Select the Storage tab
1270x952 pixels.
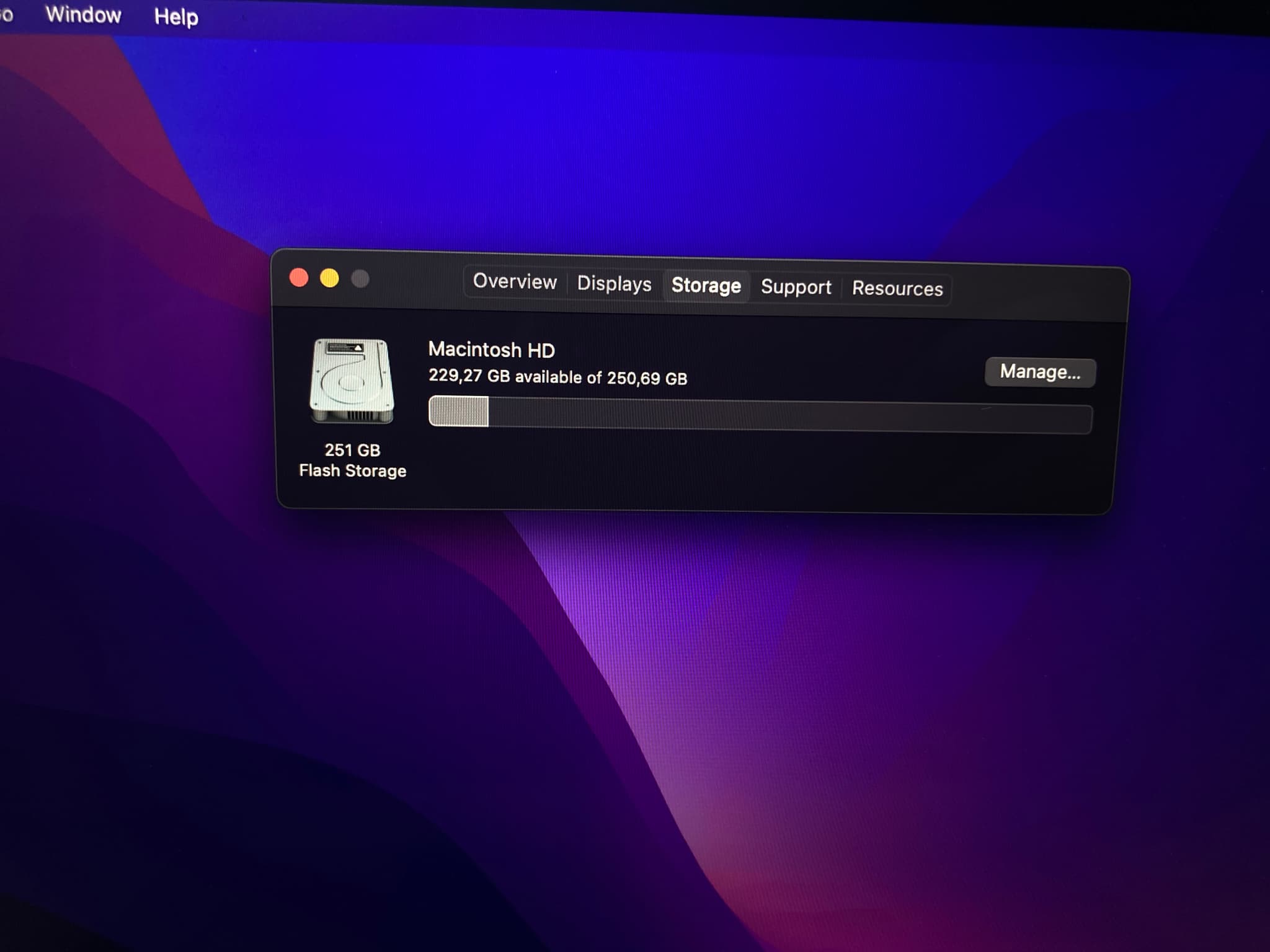pyautogui.click(x=706, y=285)
